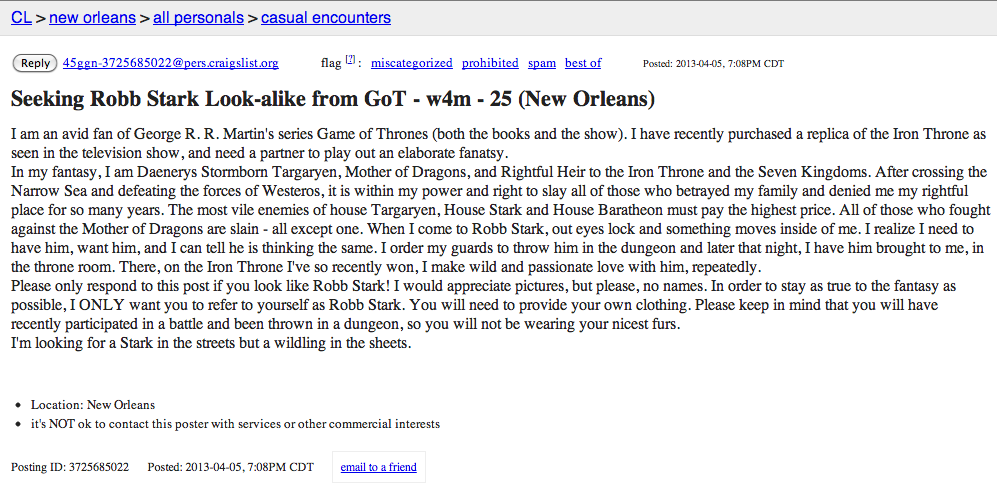
Task: Open the new orleans breadcrumb link
Action: pos(92,17)
